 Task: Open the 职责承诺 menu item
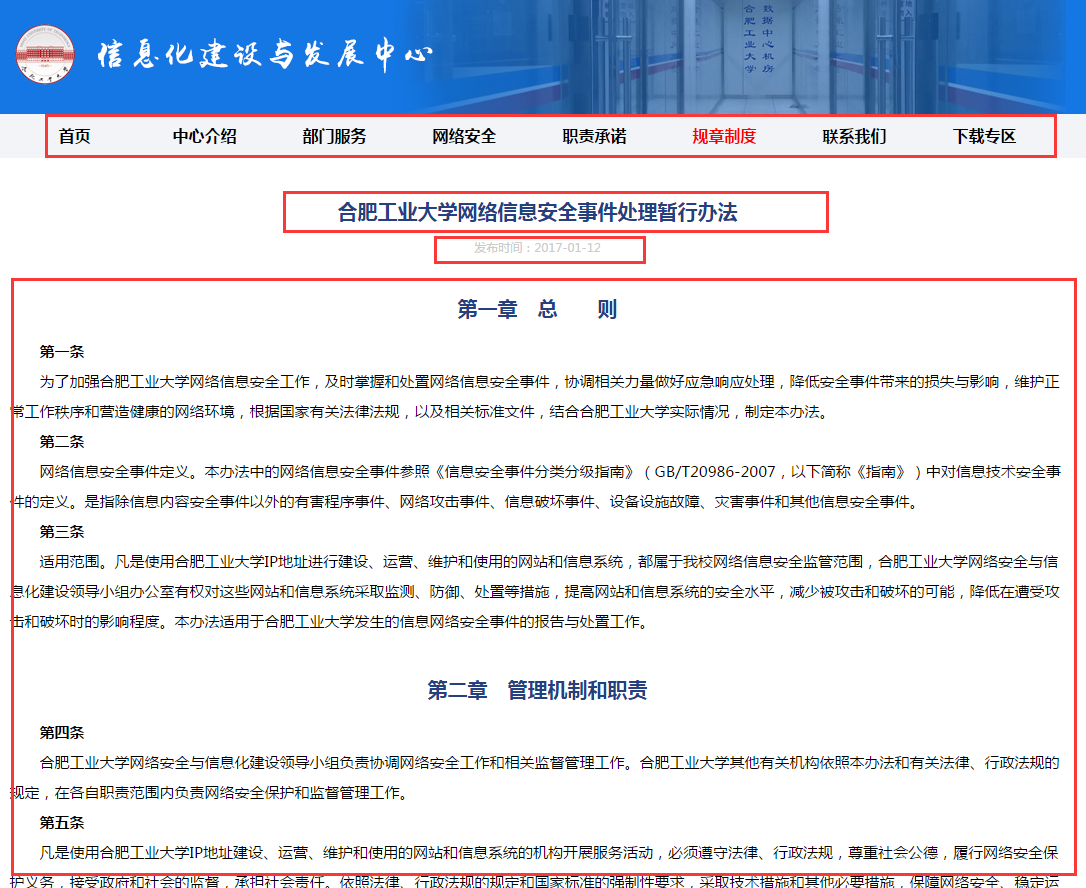[594, 137]
